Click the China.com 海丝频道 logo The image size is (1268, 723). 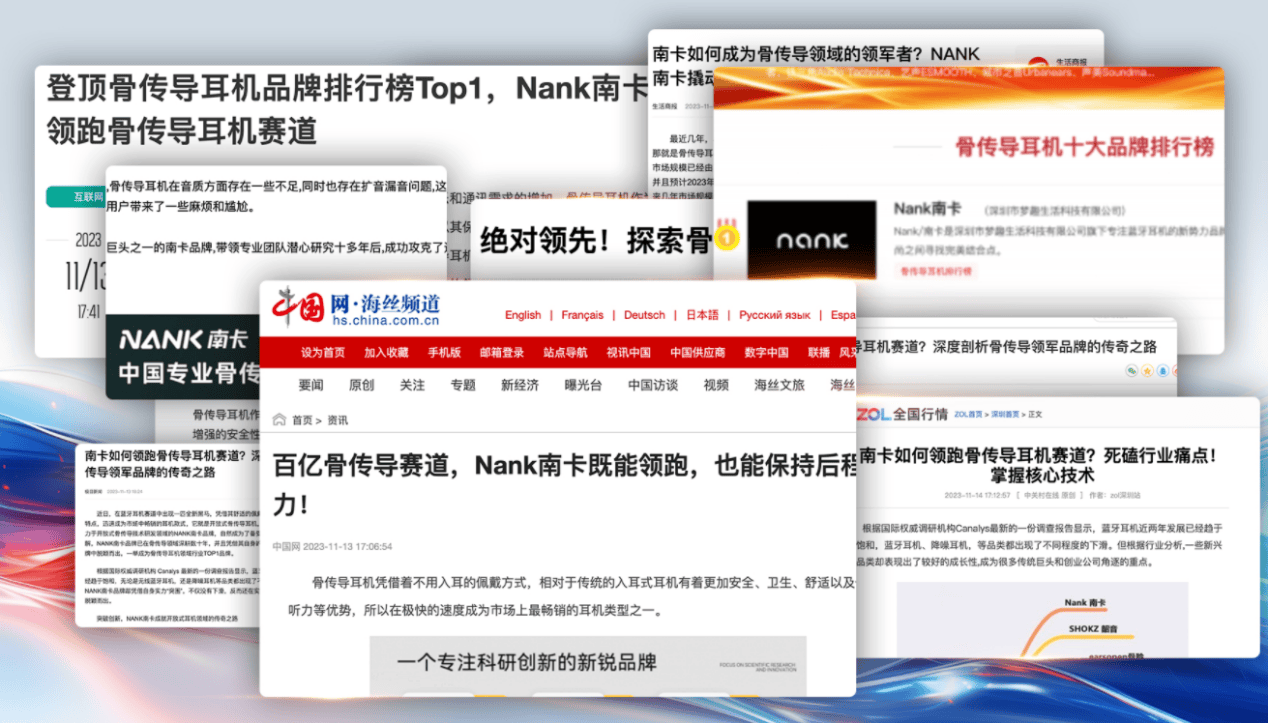[358, 308]
